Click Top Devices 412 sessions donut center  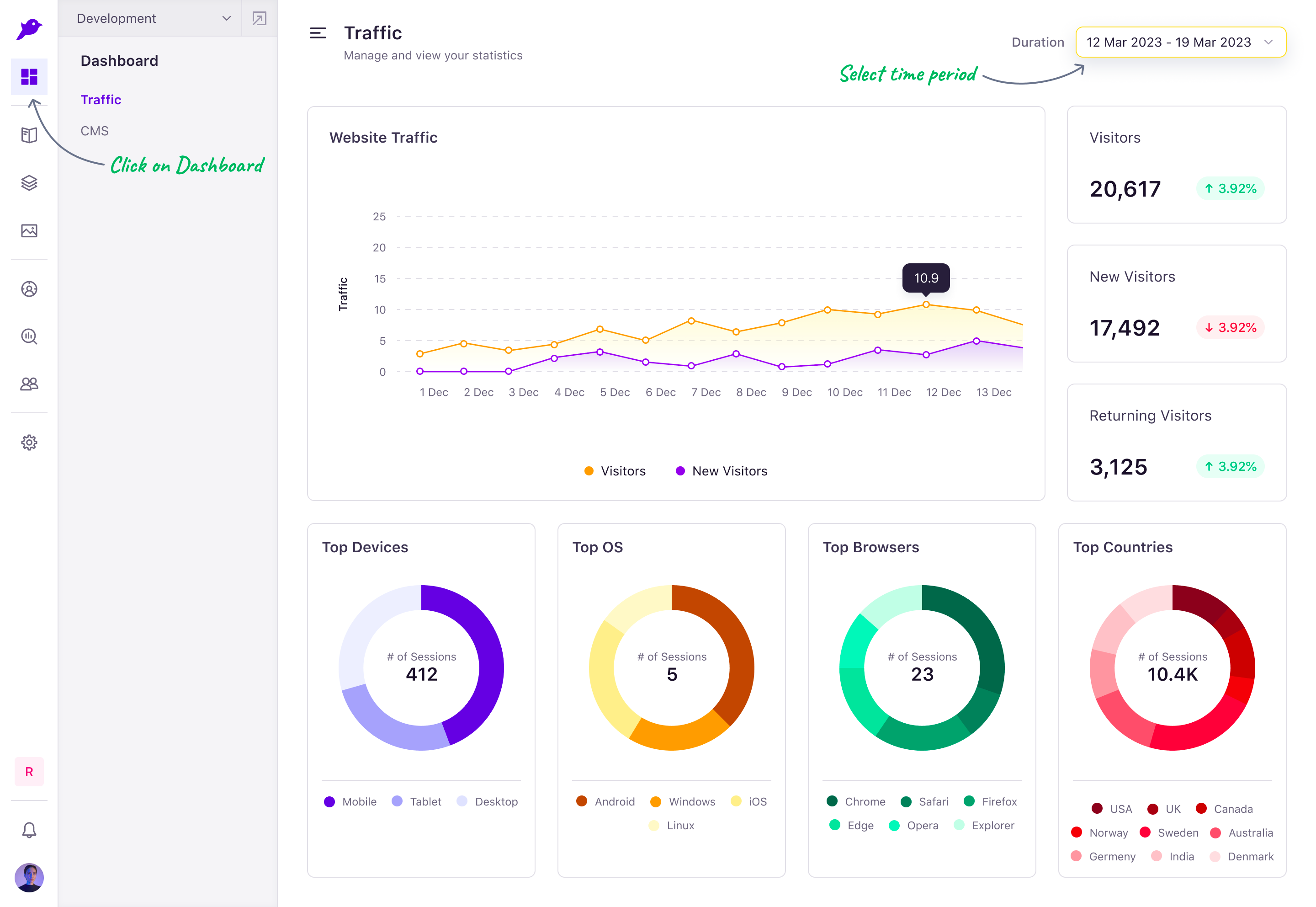(421, 667)
